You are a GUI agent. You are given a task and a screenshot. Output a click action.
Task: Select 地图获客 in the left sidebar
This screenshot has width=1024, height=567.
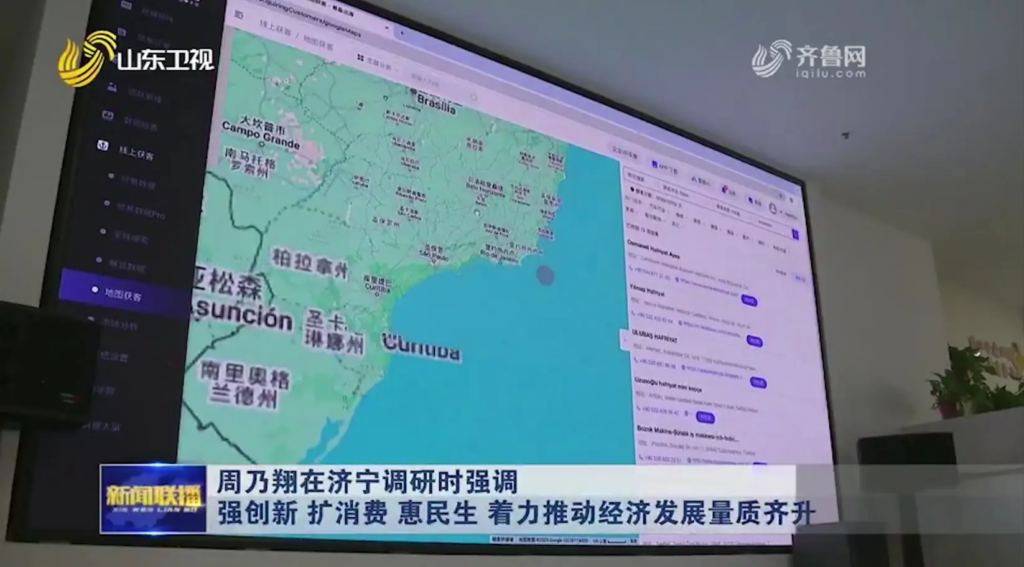click(x=124, y=295)
